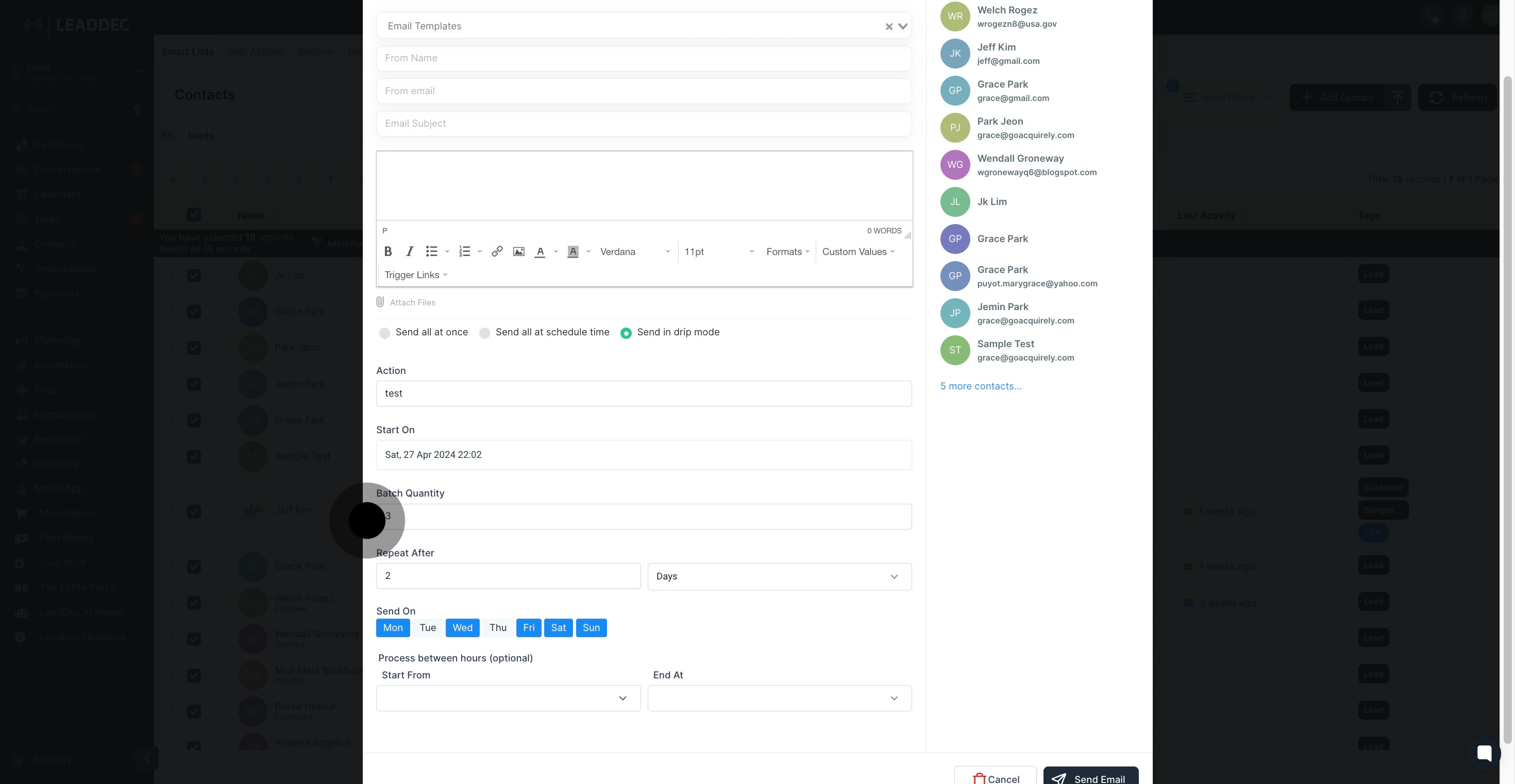Toggle the Jk Lim row checkbox

tap(193, 275)
